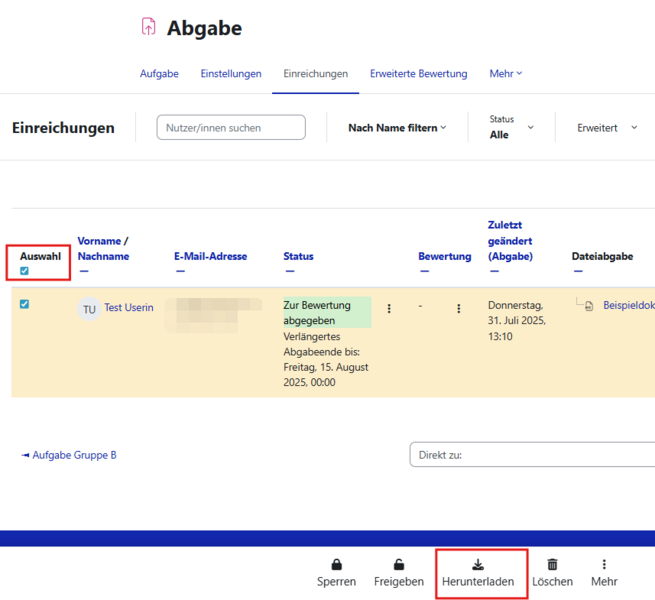The image size is (655, 600).
Task: Open the Mehr three-dot menu in bottom bar
Action: pos(603,565)
